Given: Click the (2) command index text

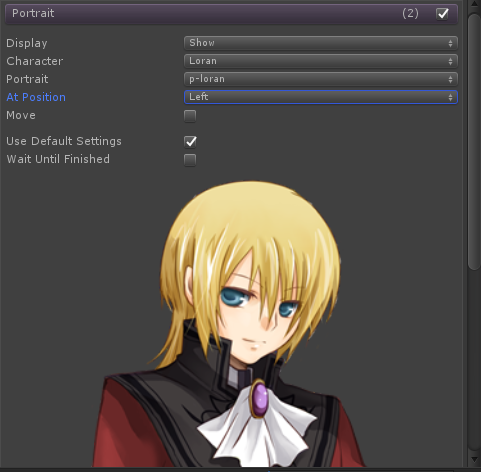Looking at the screenshot, I should (410, 13).
